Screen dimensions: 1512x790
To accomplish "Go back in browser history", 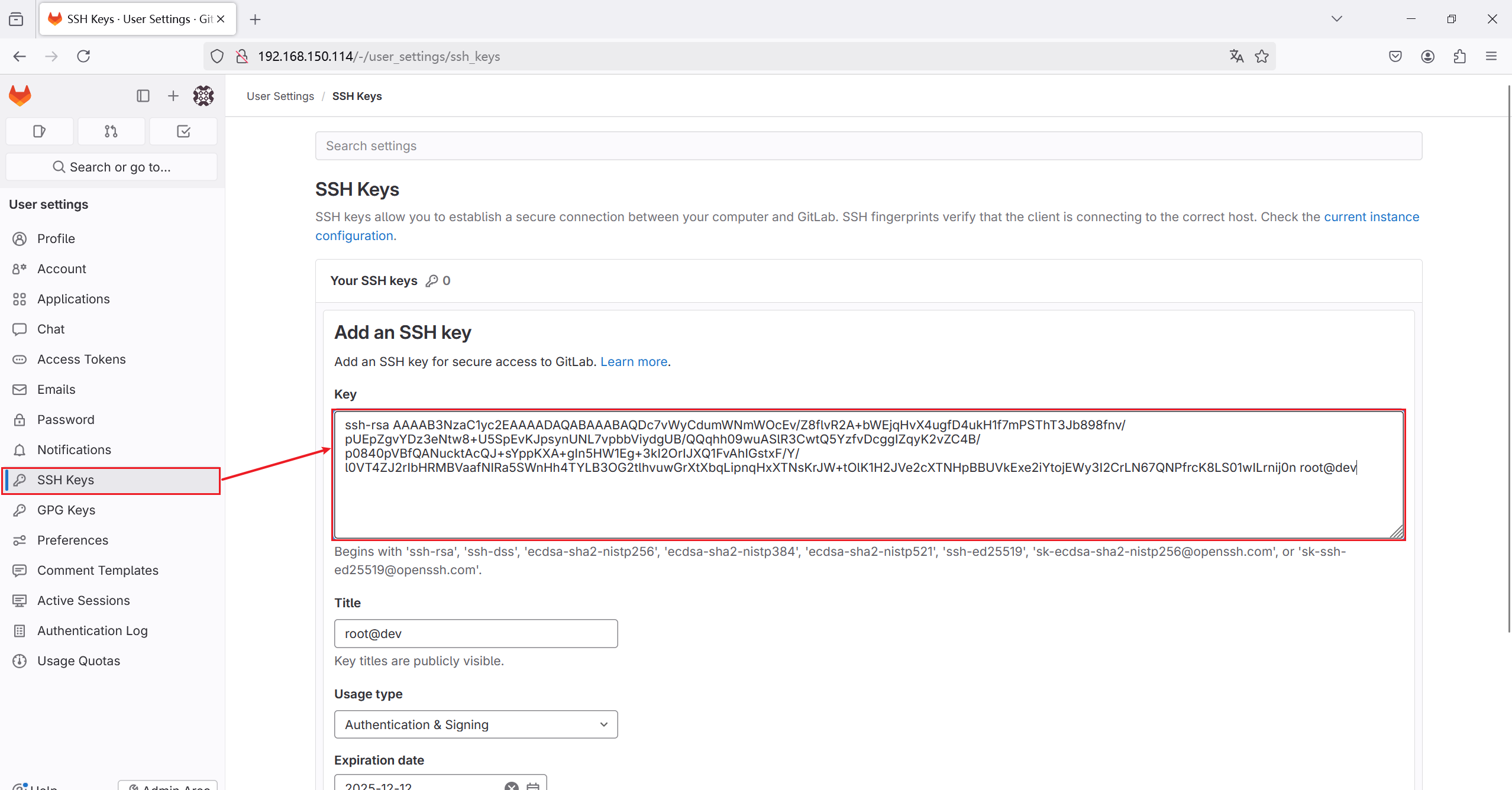I will (20, 56).
